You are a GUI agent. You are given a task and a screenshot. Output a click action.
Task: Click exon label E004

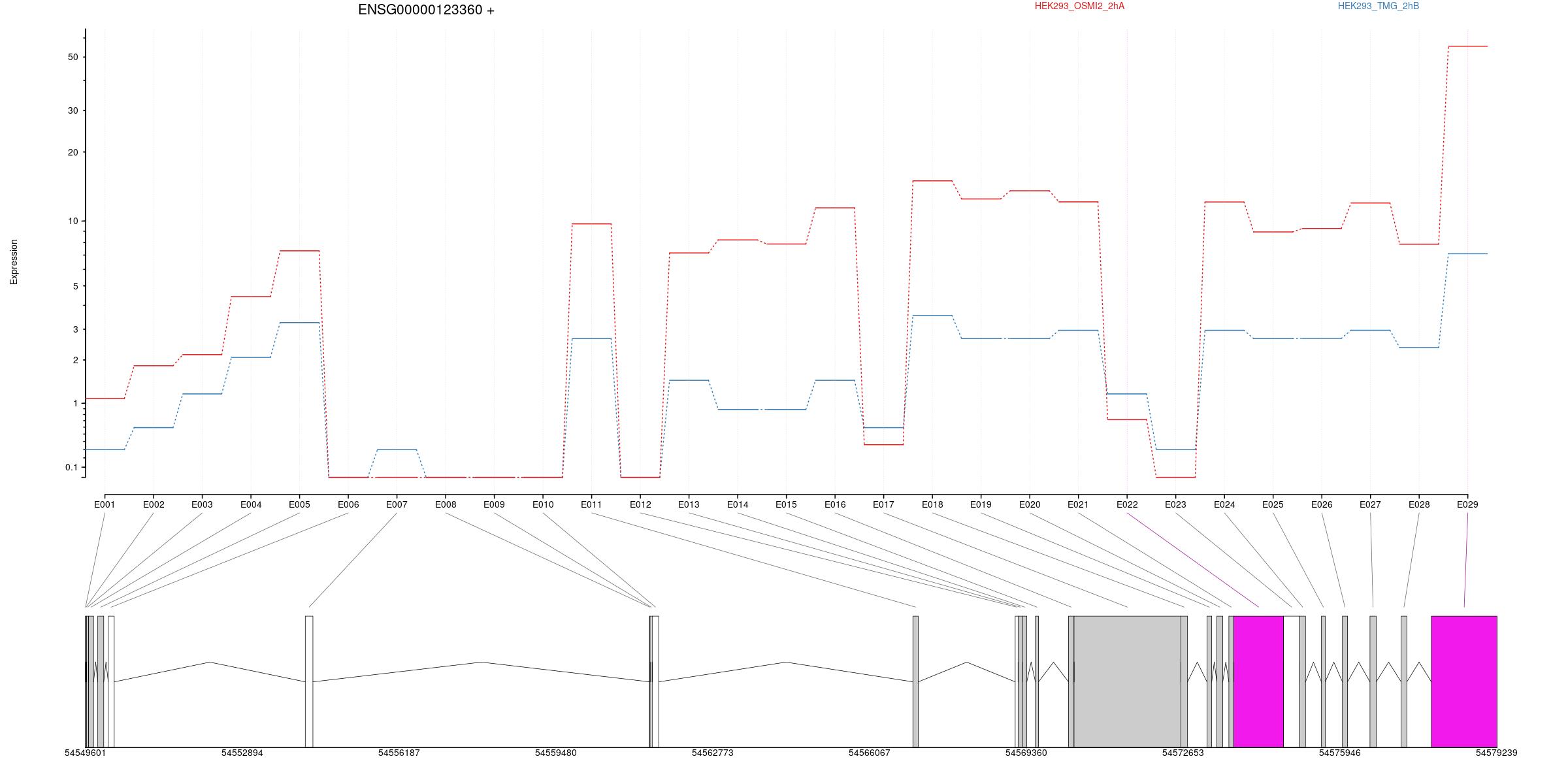[x=251, y=504]
